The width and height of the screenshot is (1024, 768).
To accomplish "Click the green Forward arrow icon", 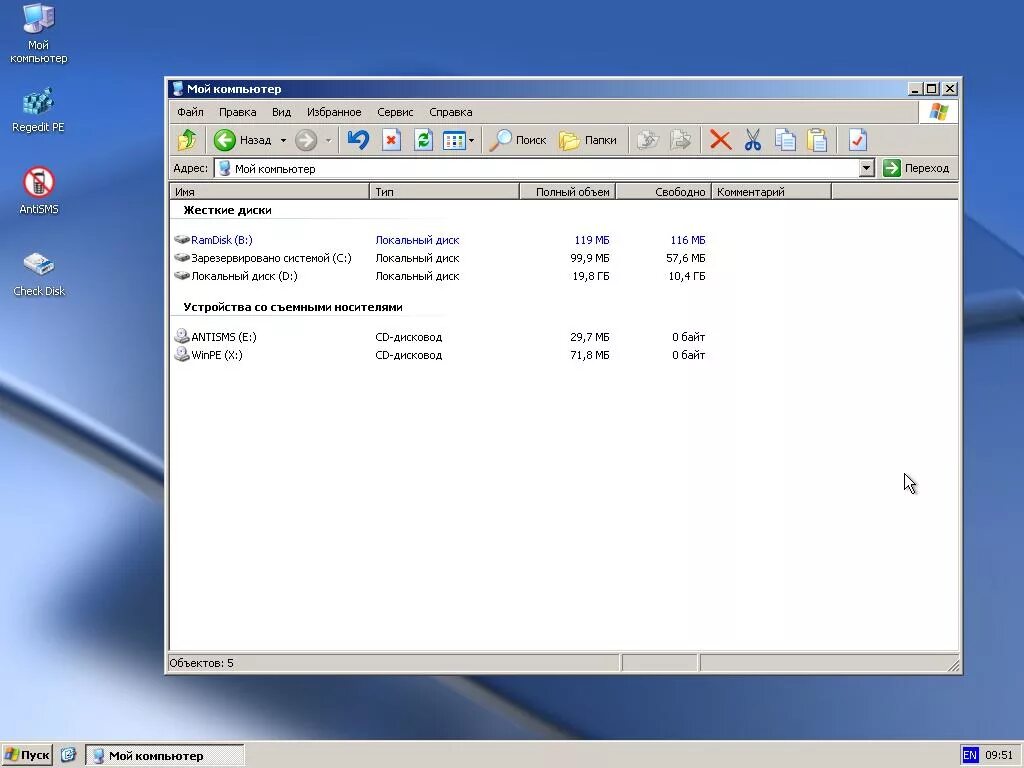I will (306, 140).
